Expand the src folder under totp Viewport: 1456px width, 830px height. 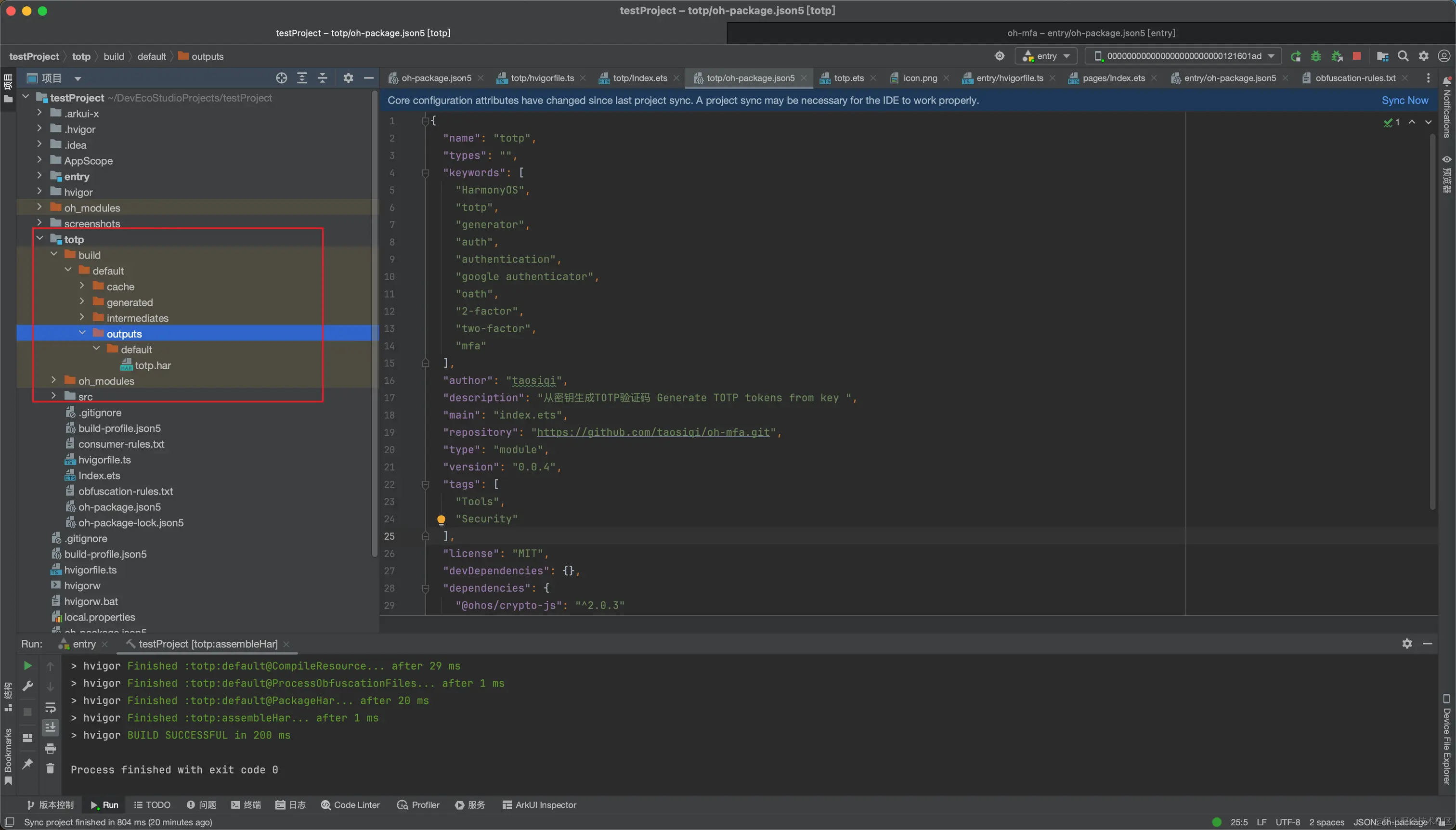click(53, 396)
